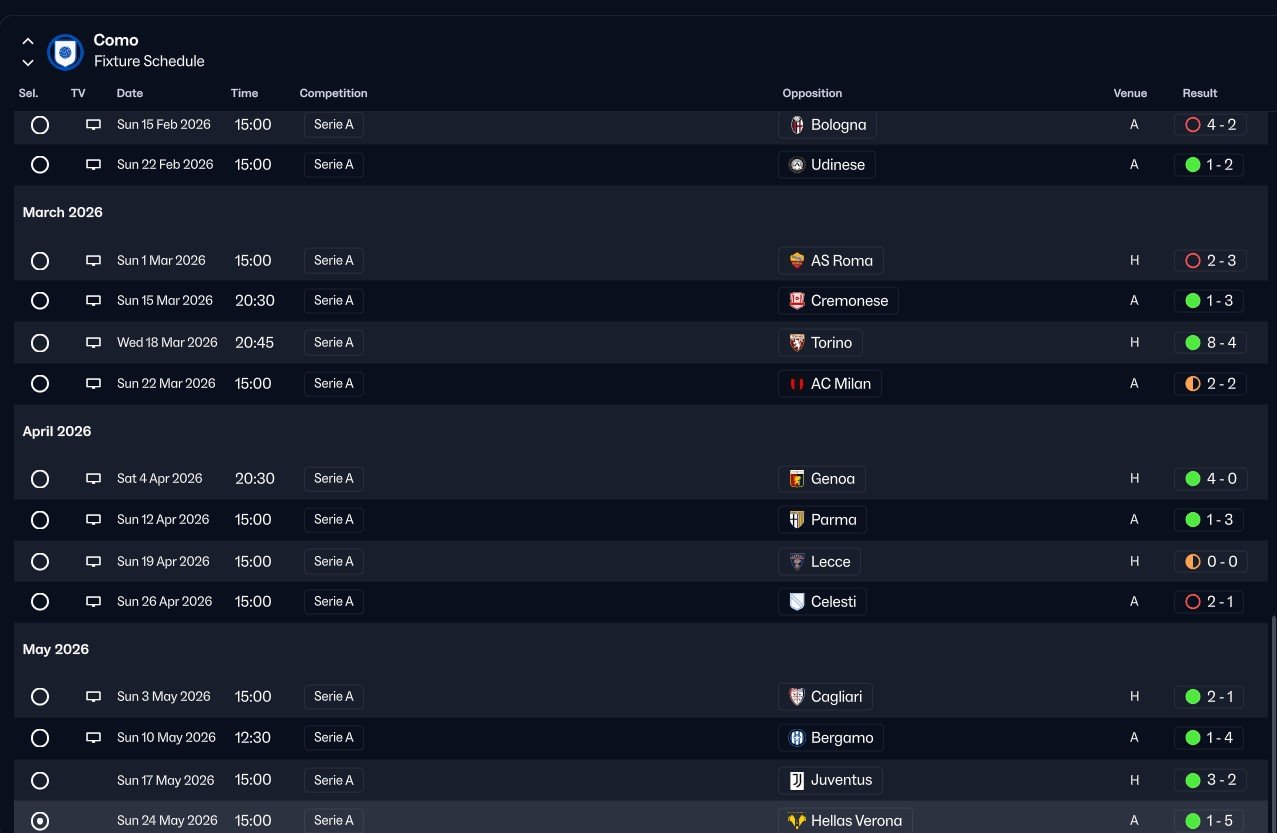Click the down chevron beside Como

(x=28, y=62)
